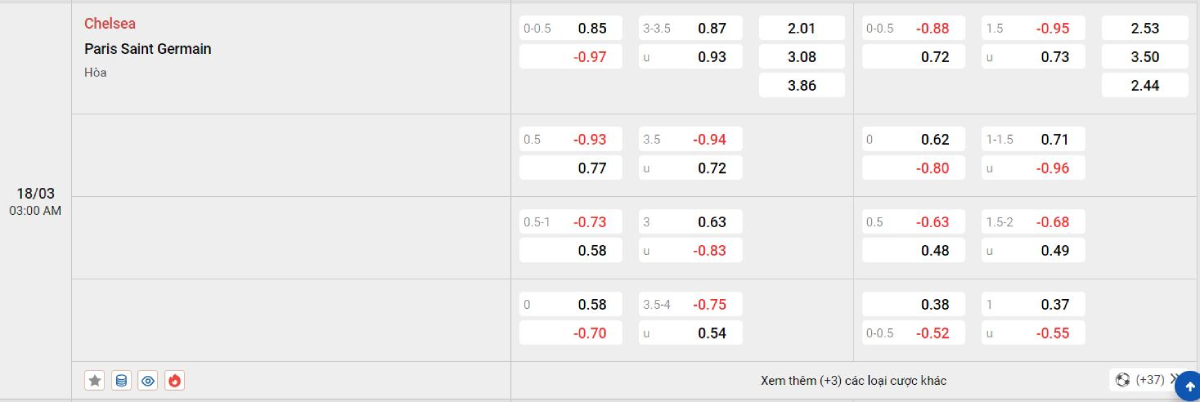
Task: Open the Paris Saint Germain team link
Action: click(x=148, y=49)
